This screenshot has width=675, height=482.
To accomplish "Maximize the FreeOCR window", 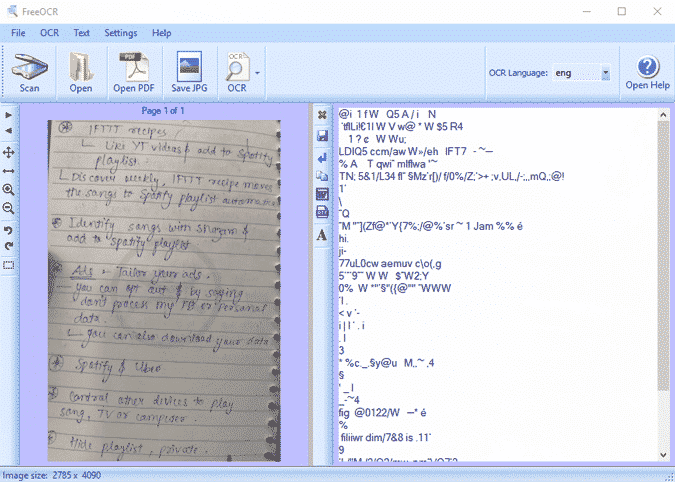I will point(622,11).
